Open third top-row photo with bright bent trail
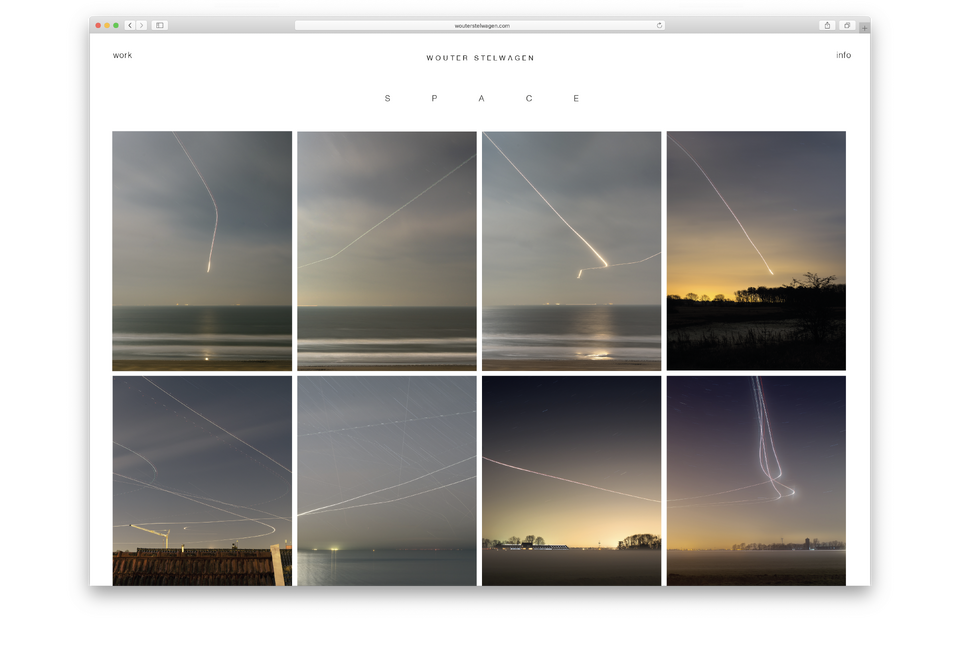This screenshot has height=648, width=960. point(571,250)
